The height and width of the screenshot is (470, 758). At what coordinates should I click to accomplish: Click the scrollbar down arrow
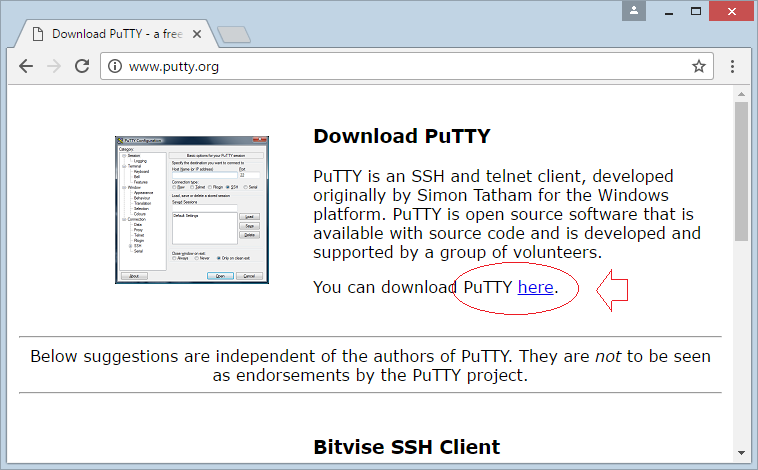pos(741,453)
